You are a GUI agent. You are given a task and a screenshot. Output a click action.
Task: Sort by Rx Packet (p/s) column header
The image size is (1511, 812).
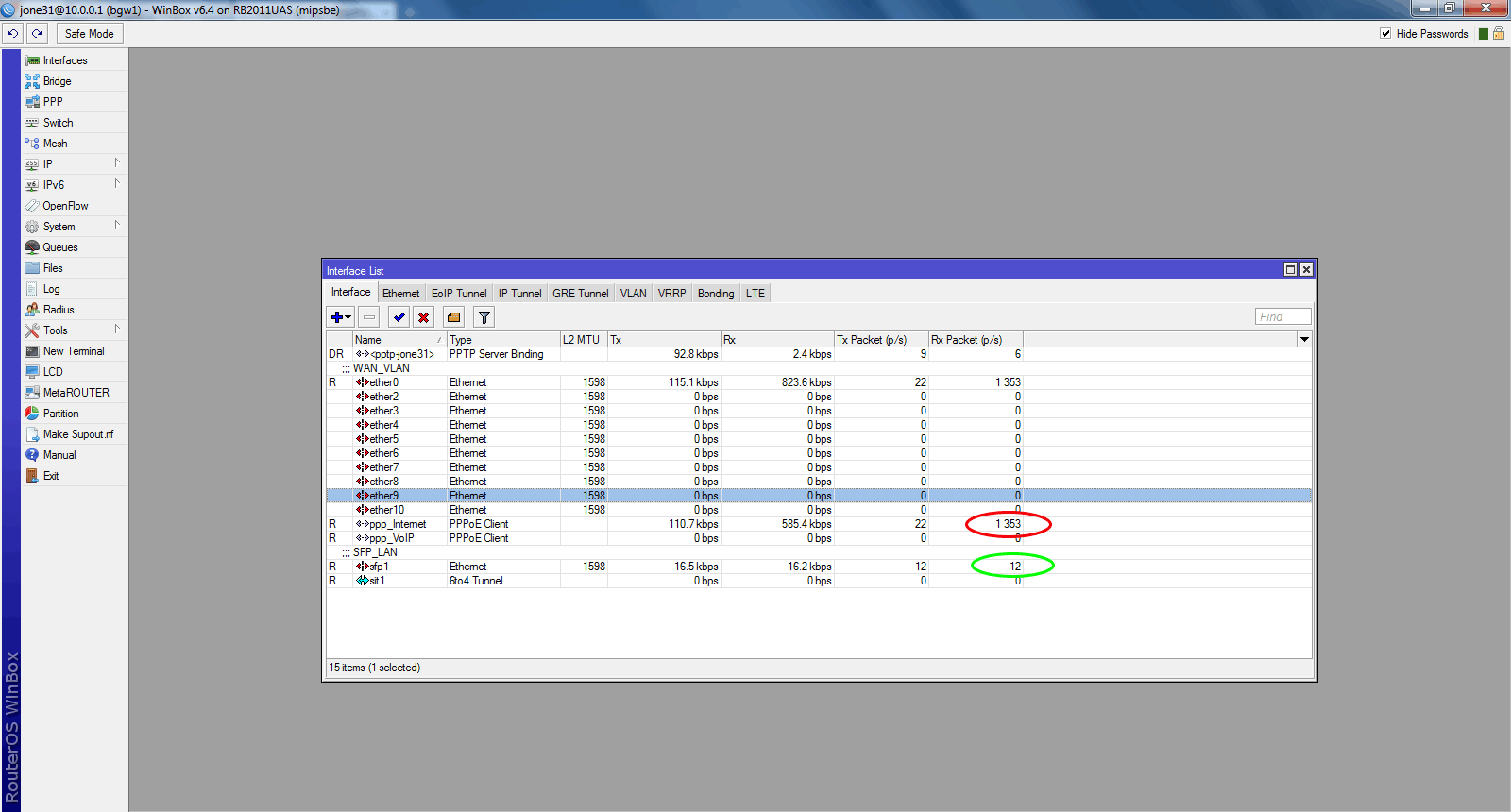point(976,340)
